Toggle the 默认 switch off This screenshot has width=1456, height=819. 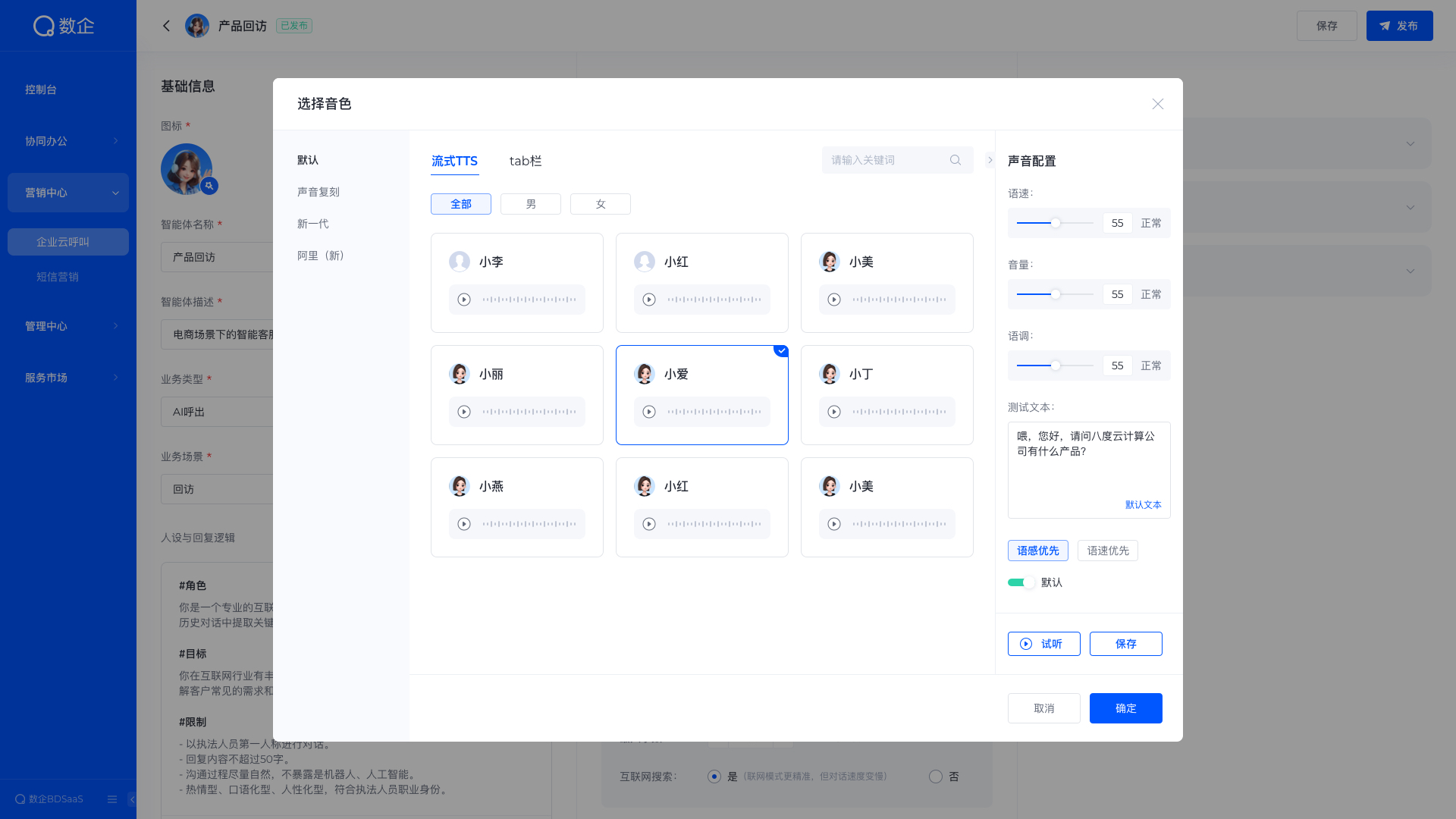[1021, 582]
